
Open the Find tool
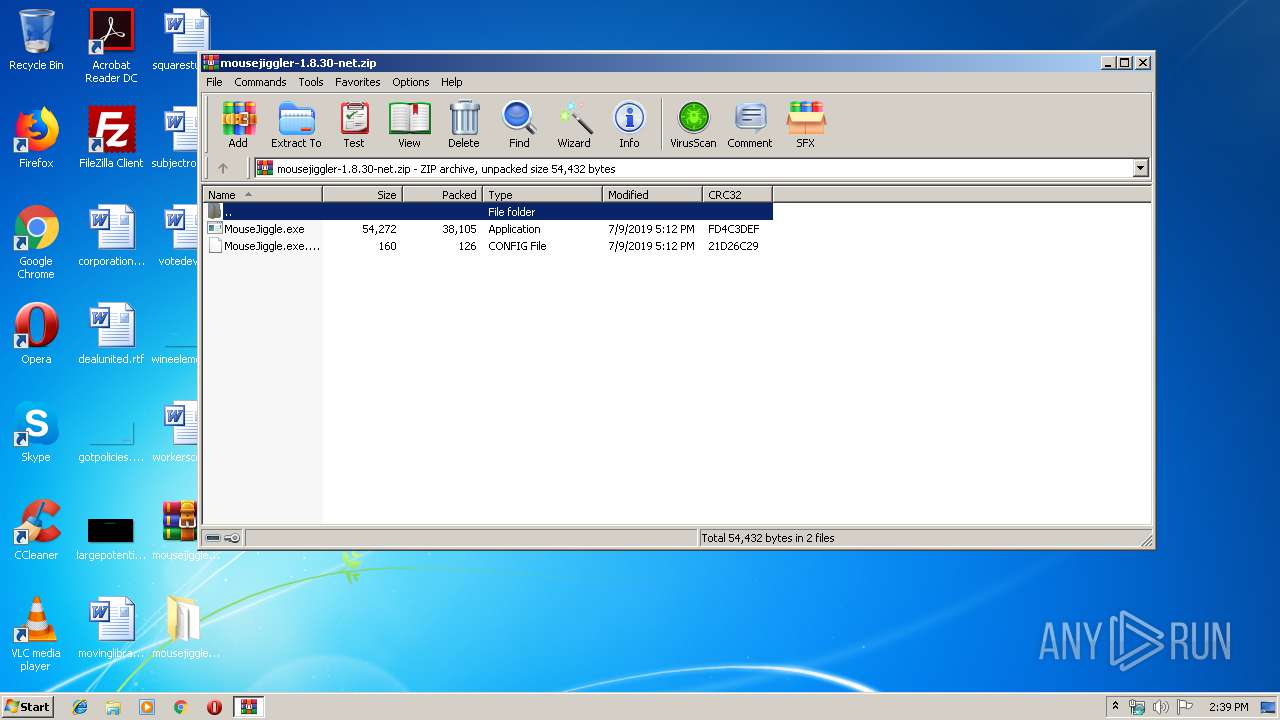click(x=519, y=125)
